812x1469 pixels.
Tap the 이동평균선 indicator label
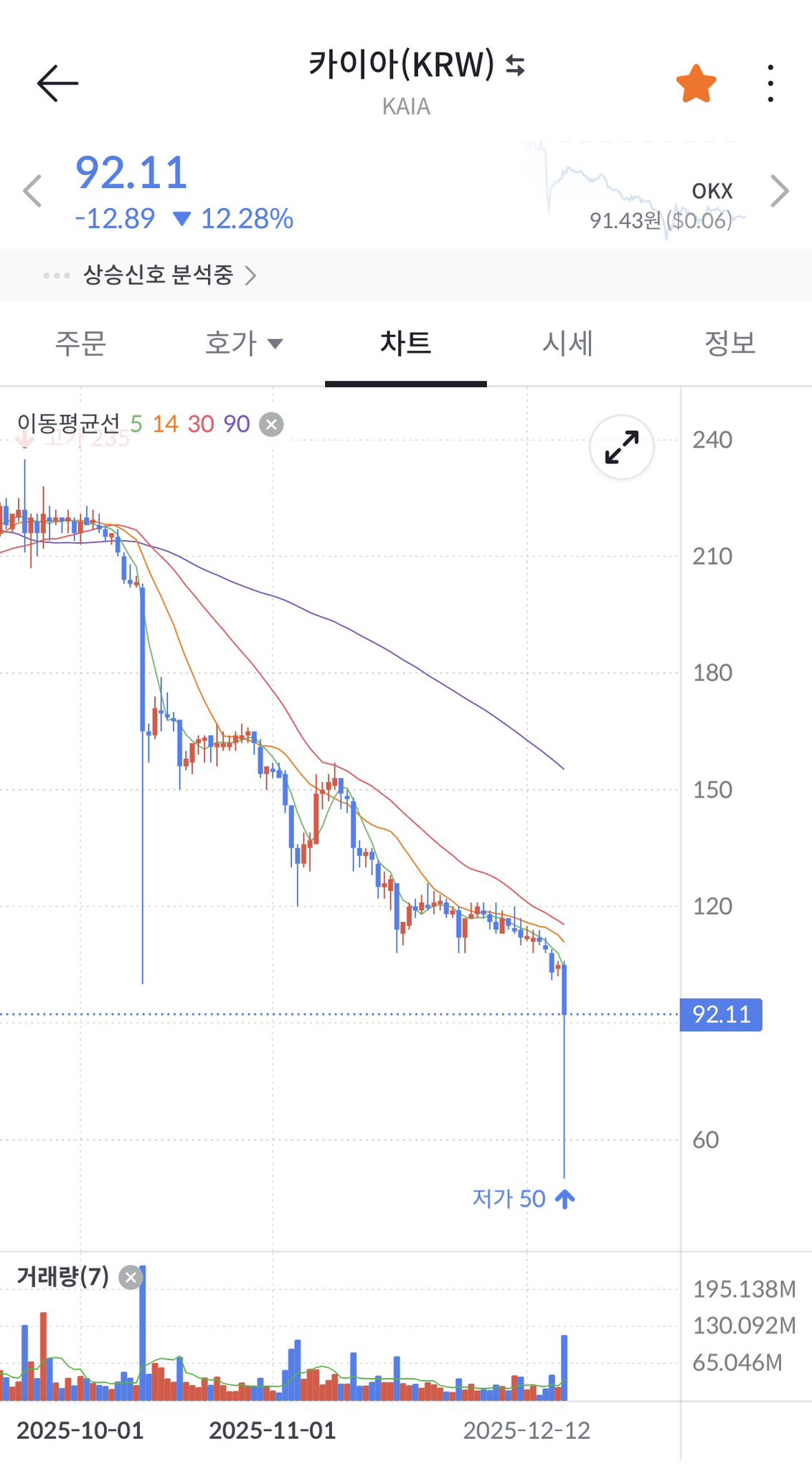[x=68, y=424]
